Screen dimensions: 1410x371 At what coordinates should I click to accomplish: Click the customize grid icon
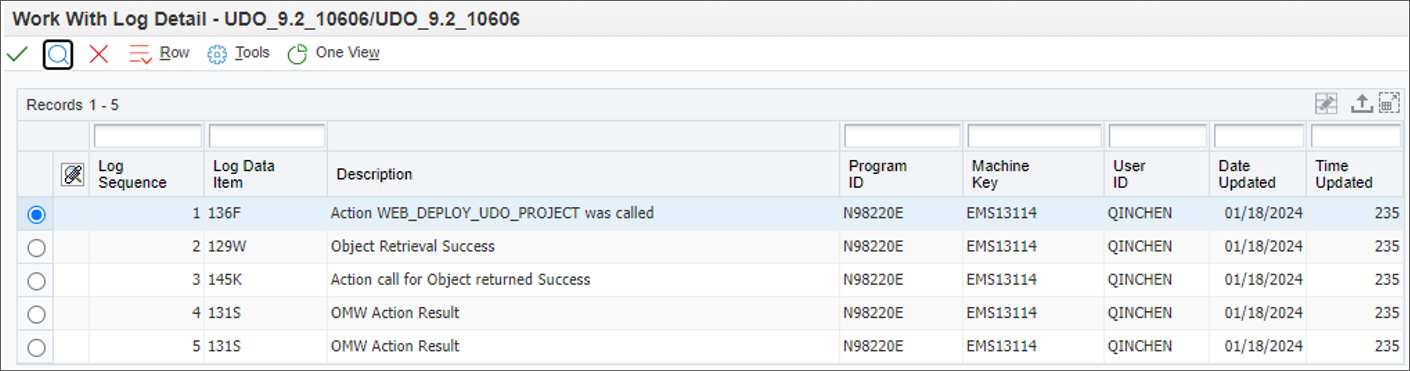(x=1326, y=104)
